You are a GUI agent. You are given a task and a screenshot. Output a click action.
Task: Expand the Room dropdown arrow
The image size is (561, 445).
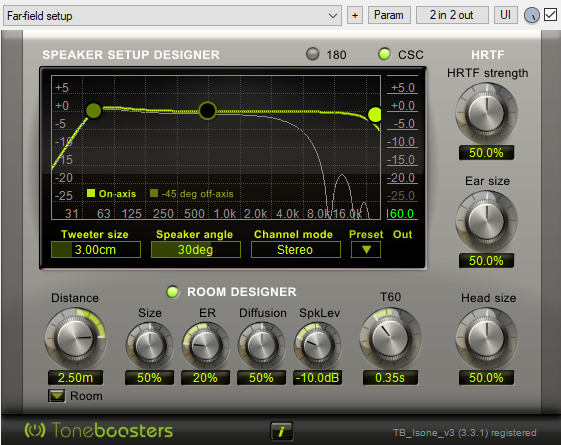[x=57, y=396]
